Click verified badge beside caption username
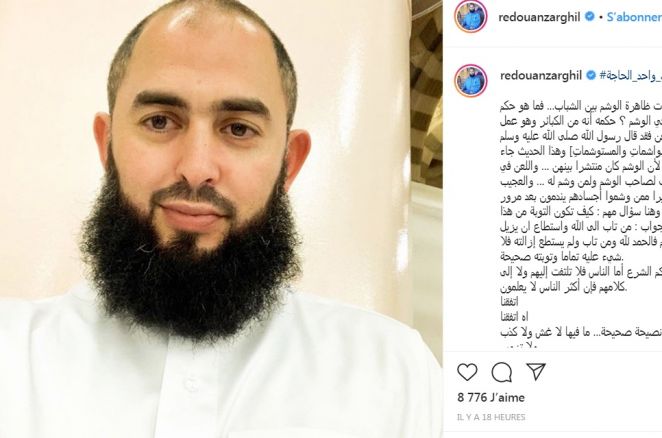The height and width of the screenshot is (438, 662). (x=591, y=75)
